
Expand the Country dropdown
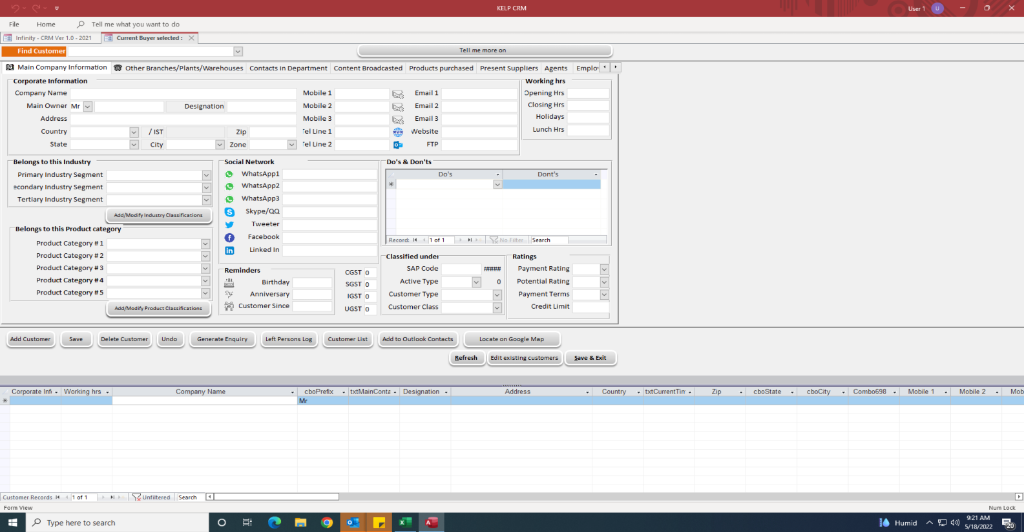tap(134, 132)
